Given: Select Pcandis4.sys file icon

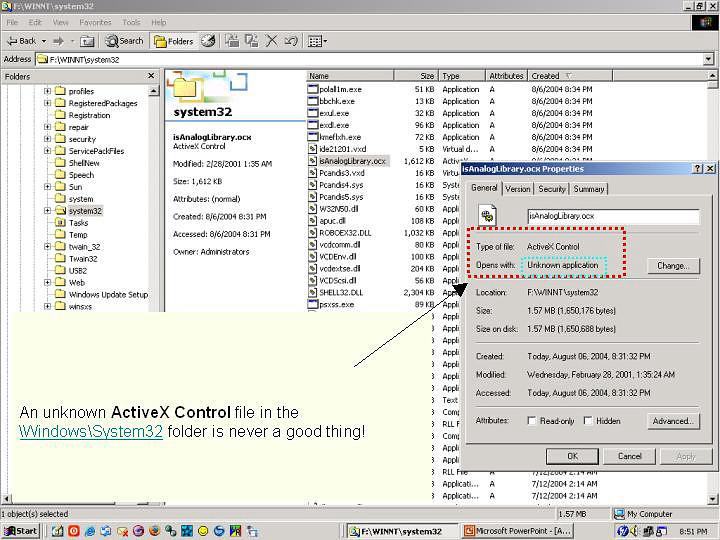Looking at the screenshot, I should (x=313, y=185).
